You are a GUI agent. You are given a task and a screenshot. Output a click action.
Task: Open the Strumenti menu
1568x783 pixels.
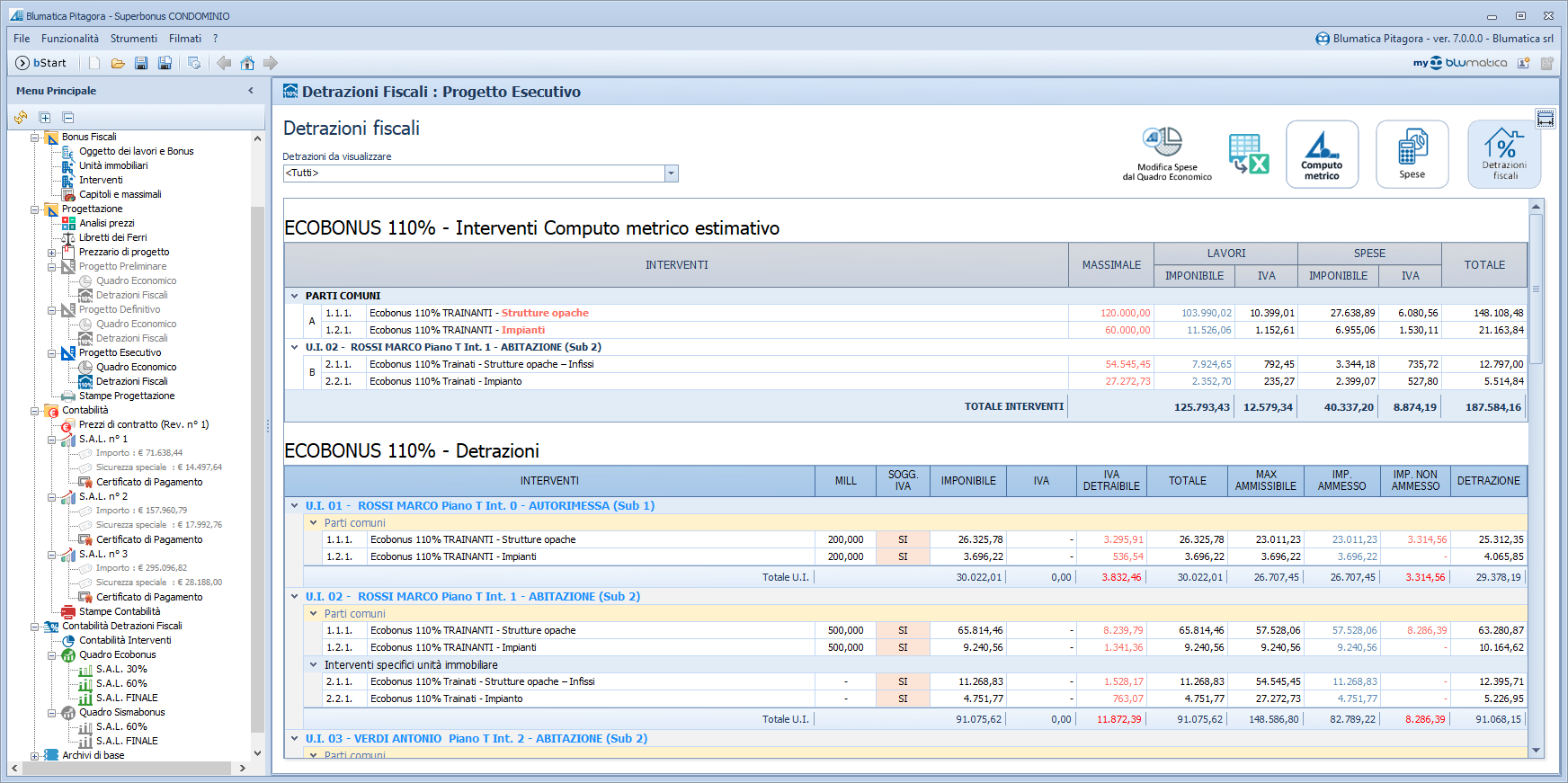(134, 39)
